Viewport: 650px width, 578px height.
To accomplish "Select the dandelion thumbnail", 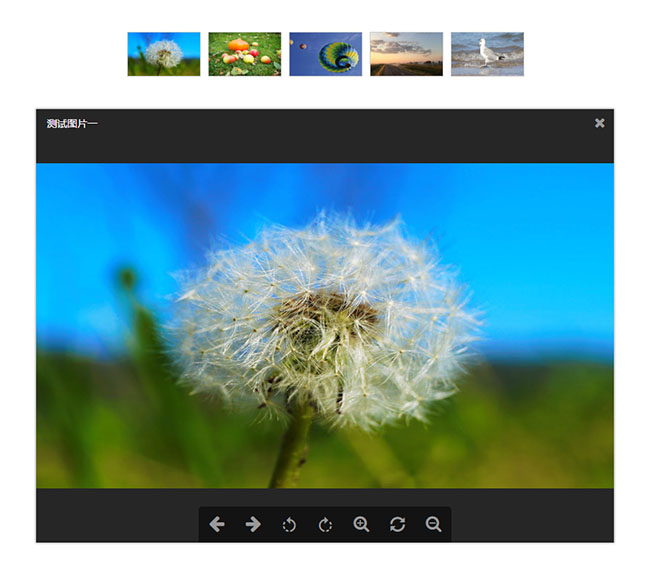I will (163, 54).
